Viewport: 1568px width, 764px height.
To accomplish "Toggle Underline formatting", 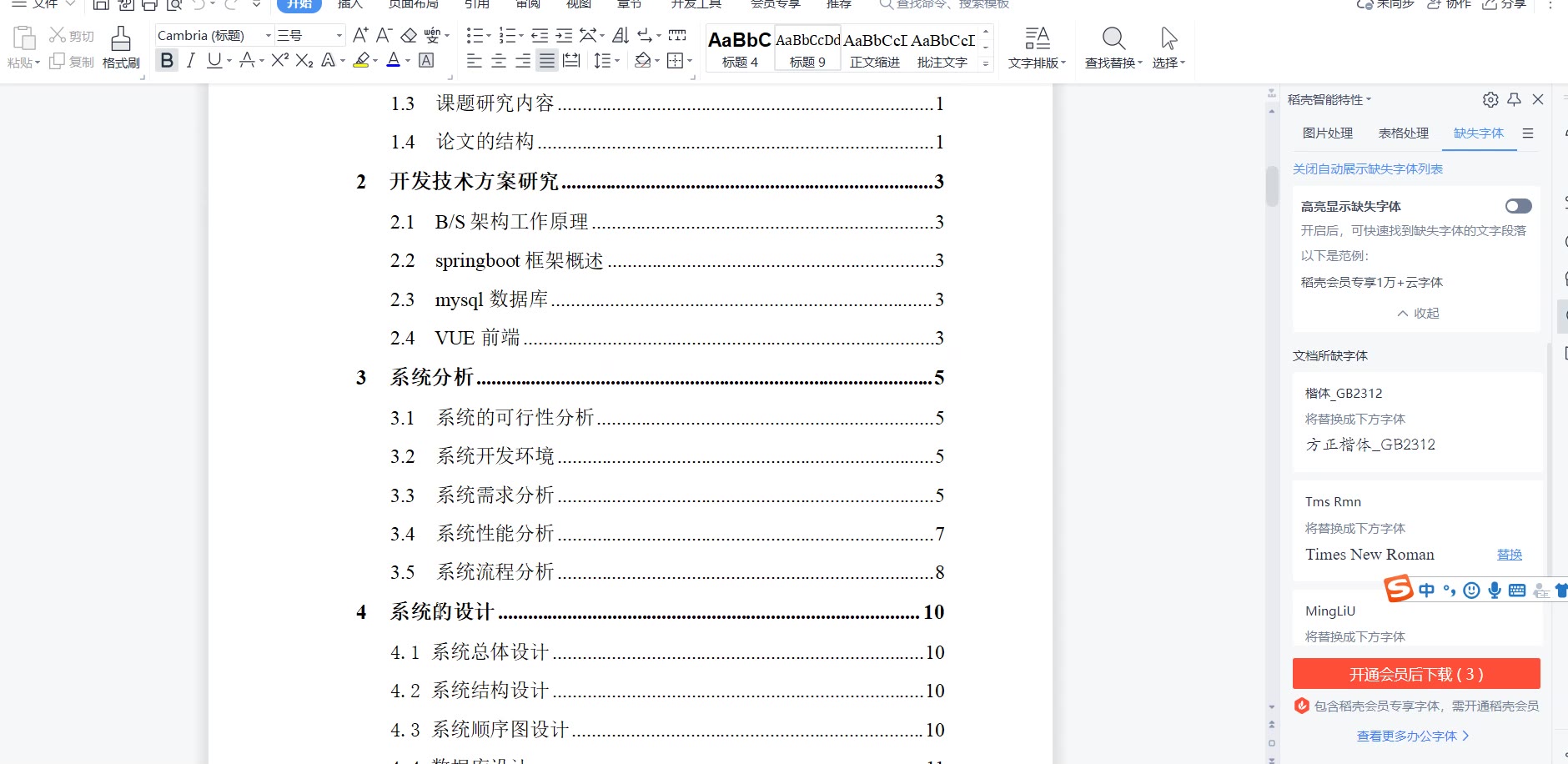I will pos(214,60).
